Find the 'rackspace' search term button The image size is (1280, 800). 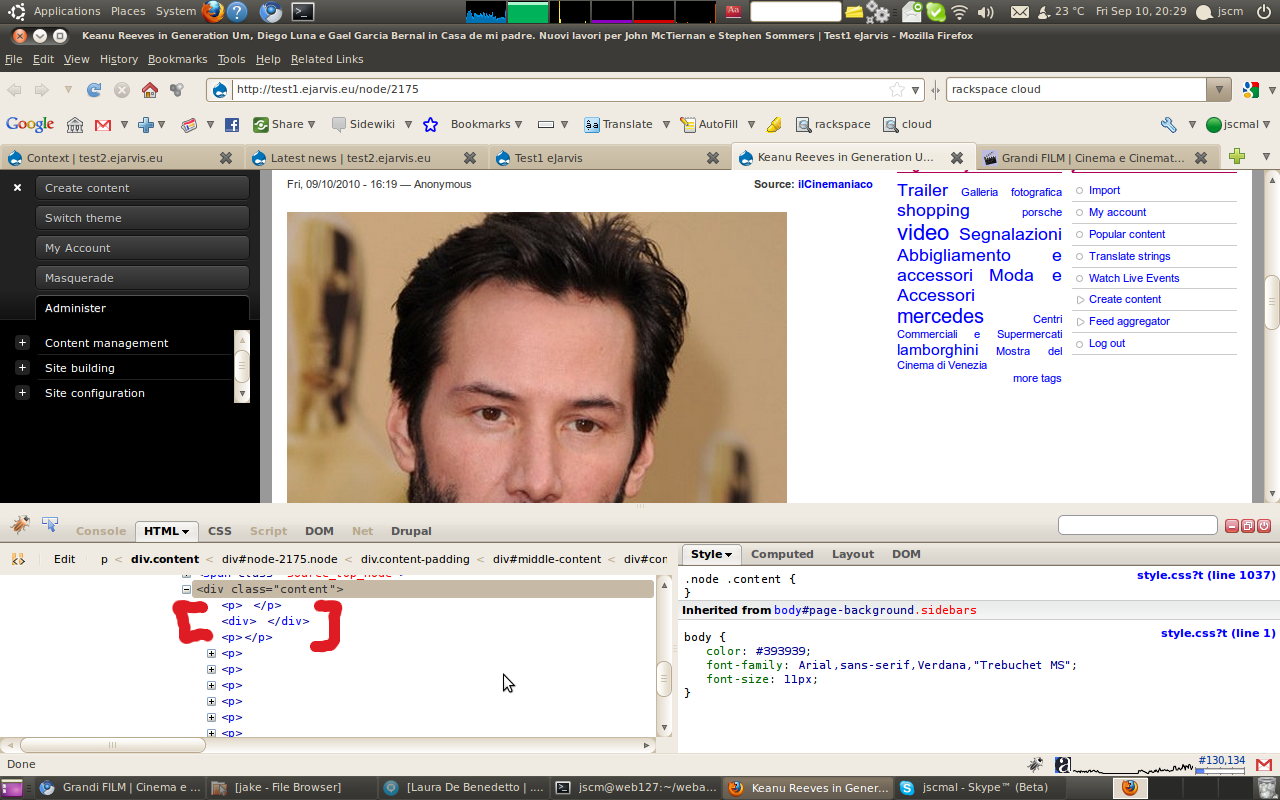833,125
